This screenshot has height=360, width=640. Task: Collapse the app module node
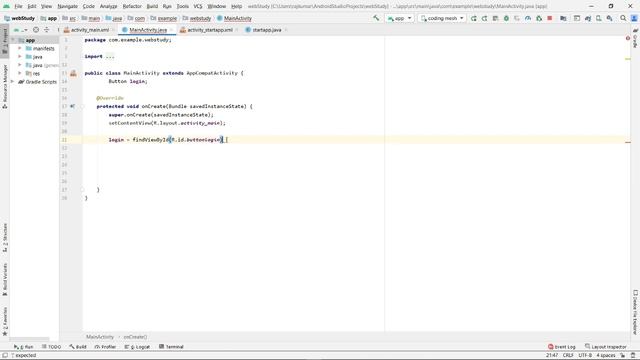click(x=13, y=40)
